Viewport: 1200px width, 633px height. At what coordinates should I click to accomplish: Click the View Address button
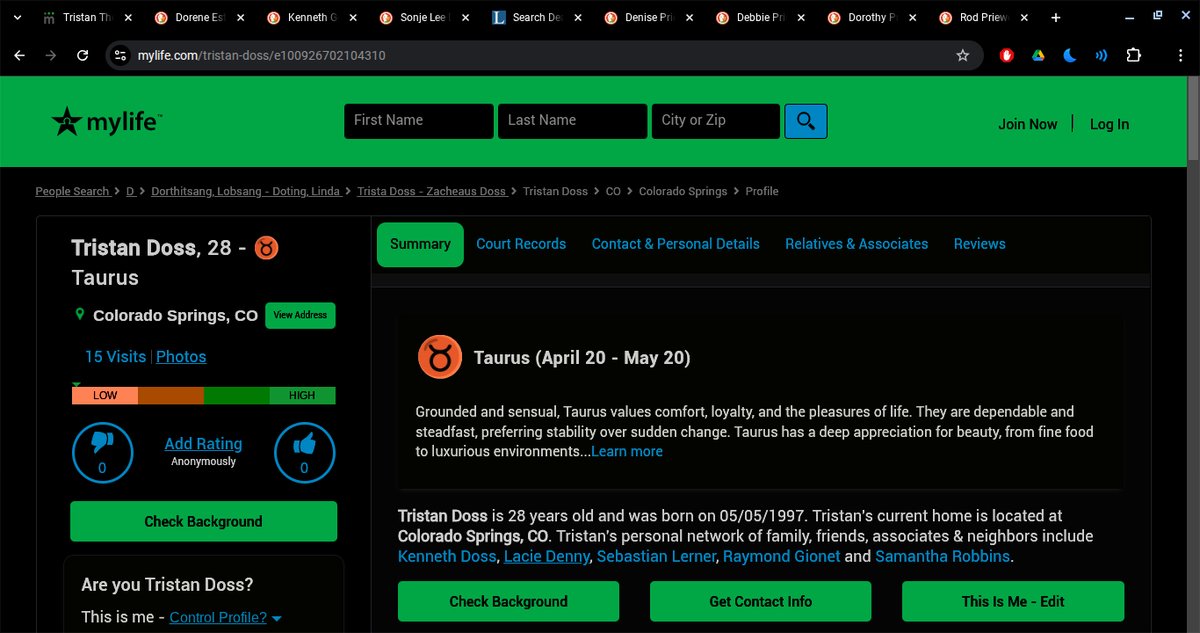300,315
